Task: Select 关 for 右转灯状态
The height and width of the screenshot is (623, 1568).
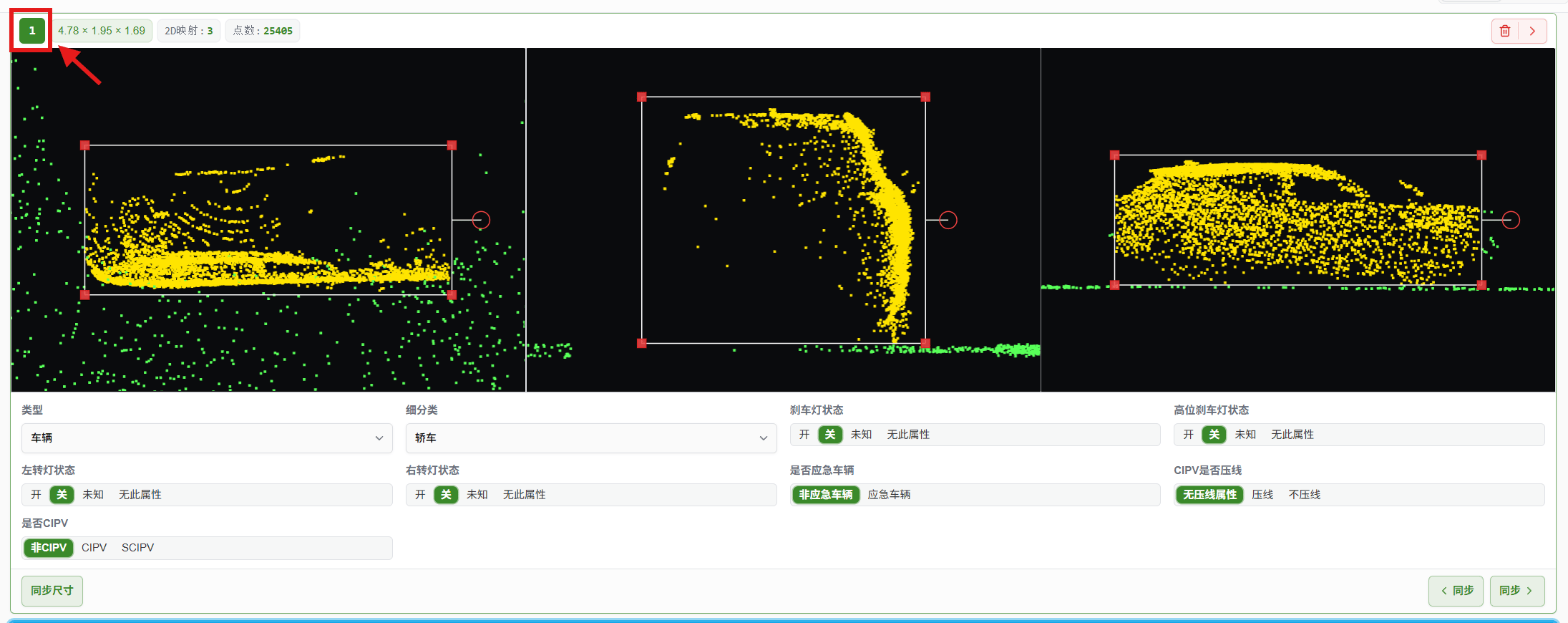Action: (447, 495)
